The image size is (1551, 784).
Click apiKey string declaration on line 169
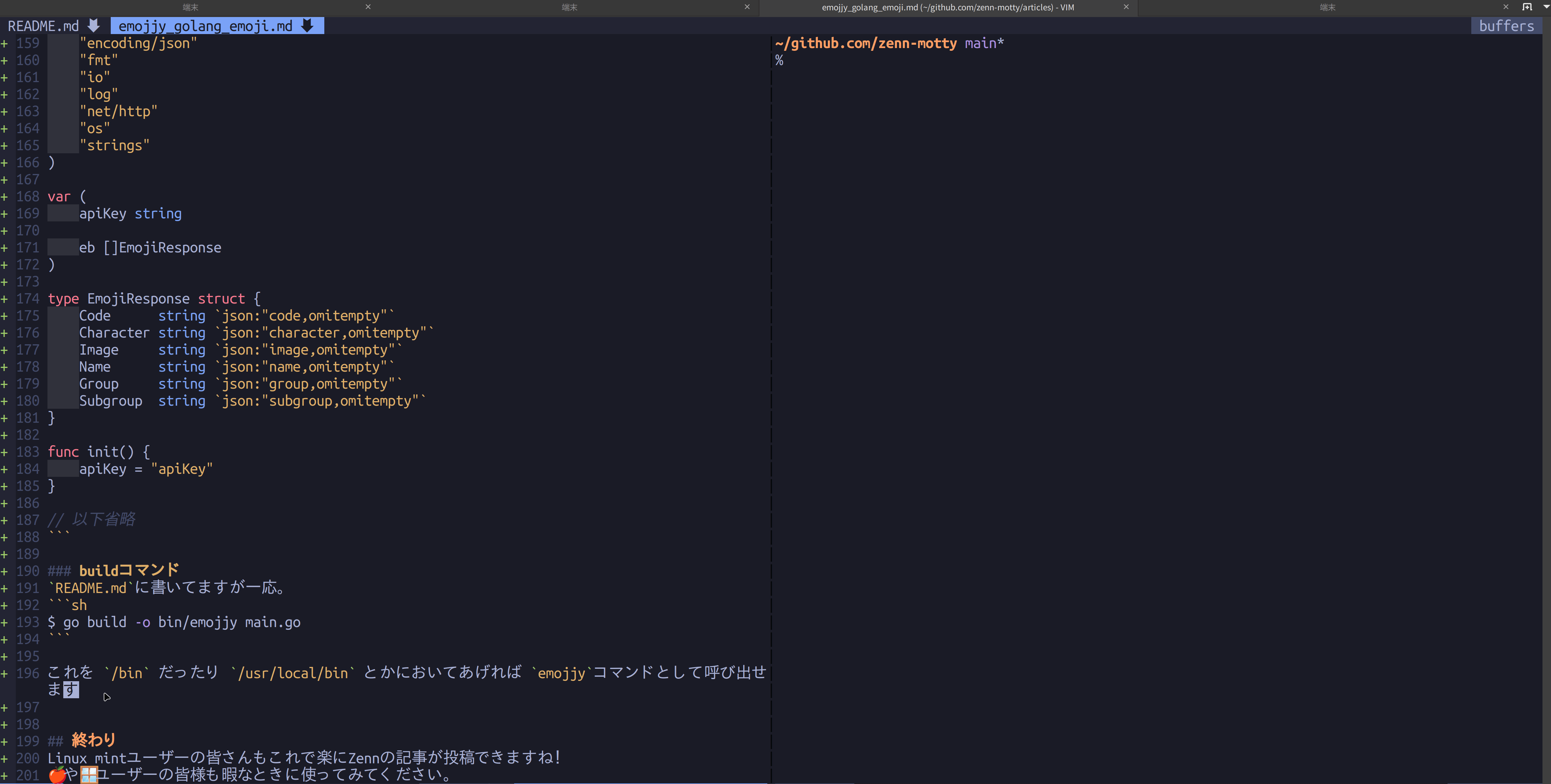tap(131, 213)
